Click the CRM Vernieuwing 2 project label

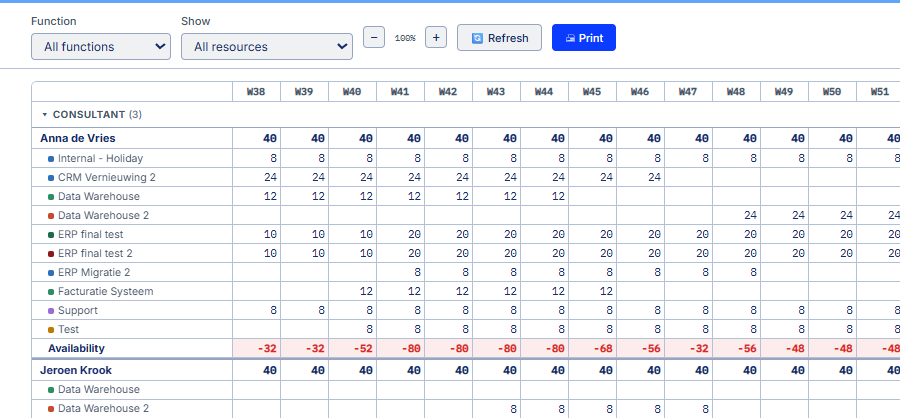click(x=107, y=177)
